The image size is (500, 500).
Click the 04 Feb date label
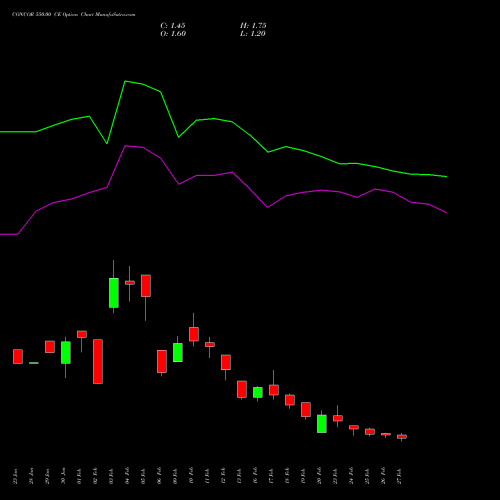127,476
